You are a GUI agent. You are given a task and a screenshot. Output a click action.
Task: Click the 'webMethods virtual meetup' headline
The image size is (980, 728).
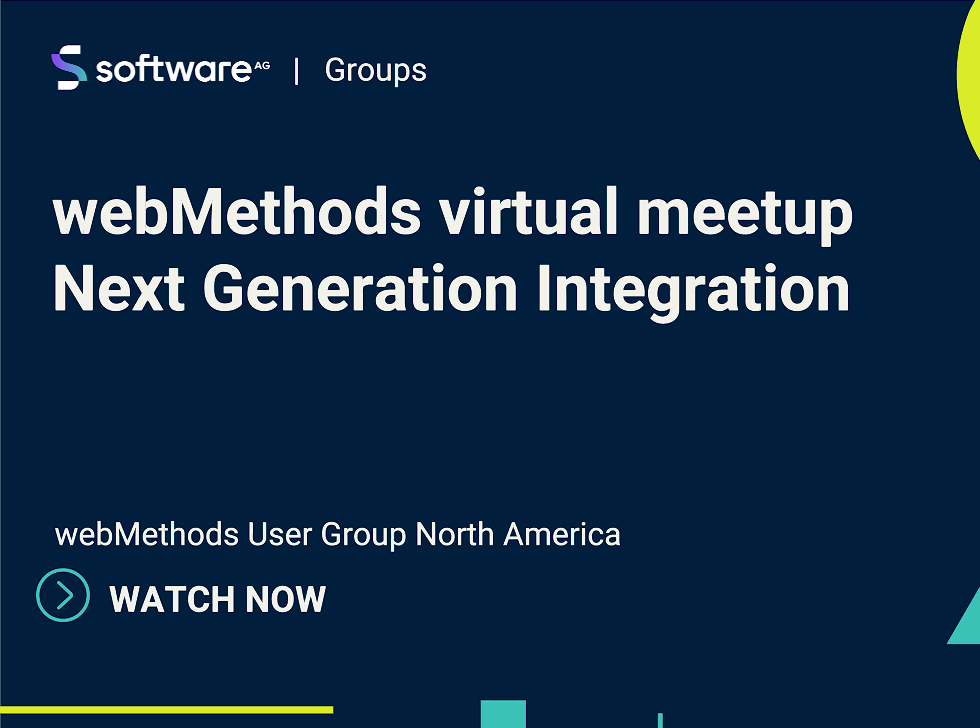coord(453,214)
